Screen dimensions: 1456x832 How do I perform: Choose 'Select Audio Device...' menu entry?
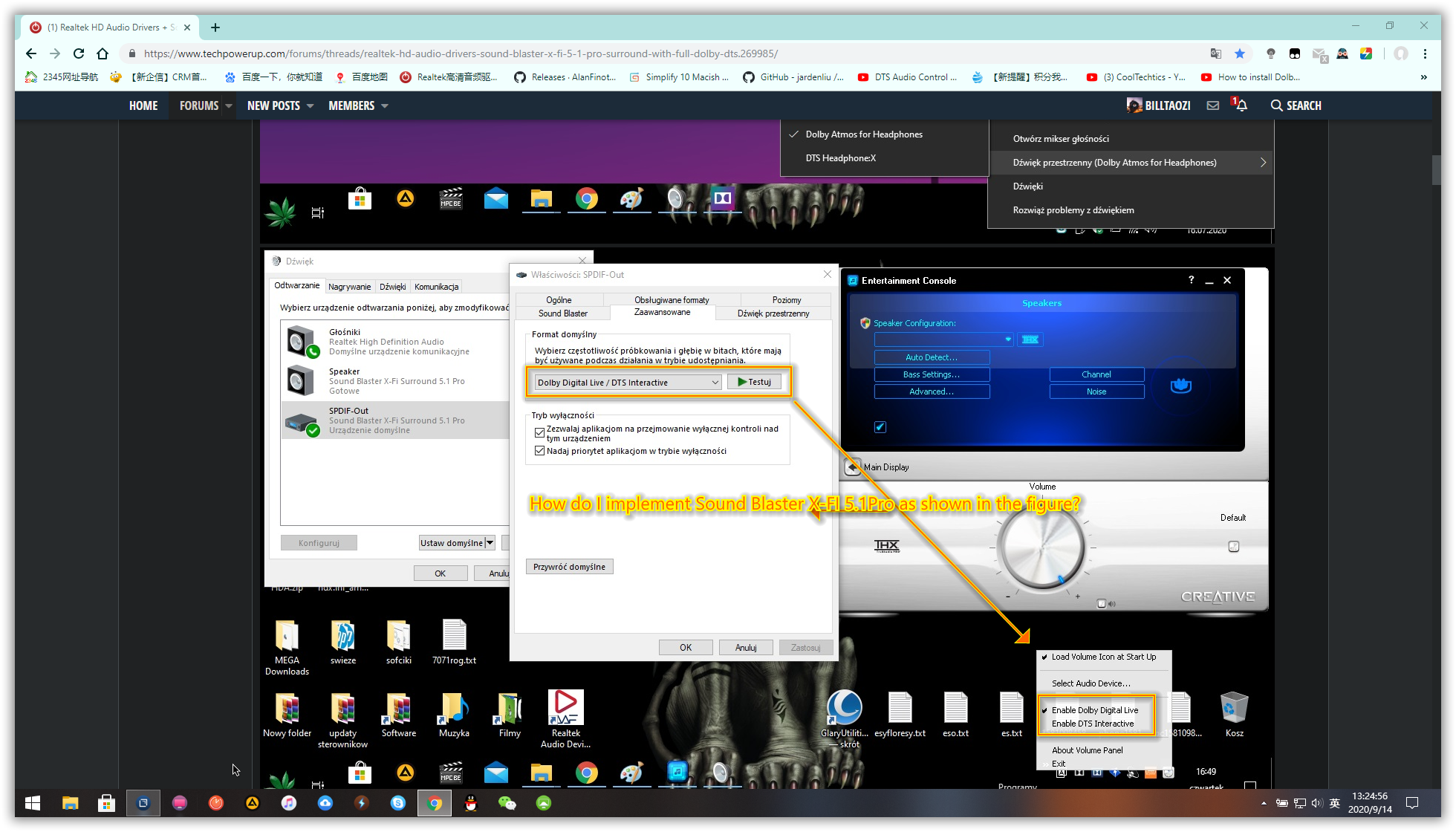click(1091, 683)
